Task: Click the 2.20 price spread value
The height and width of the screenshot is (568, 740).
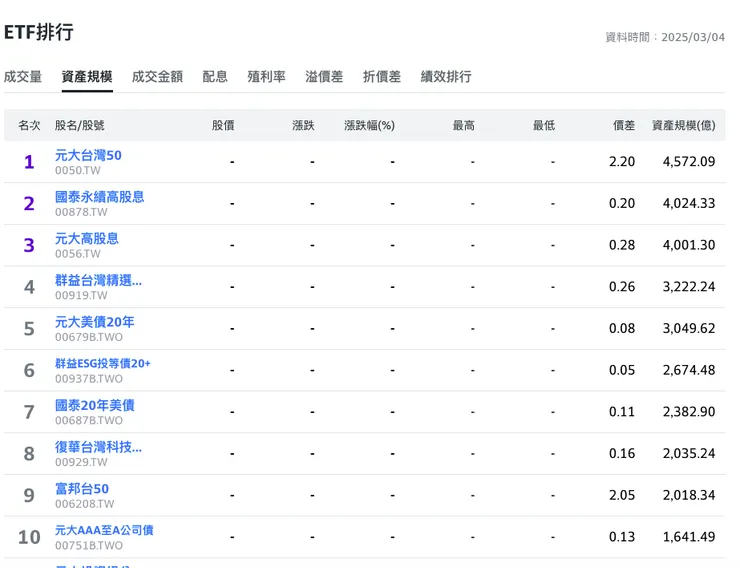Action: pyautogui.click(x=622, y=162)
